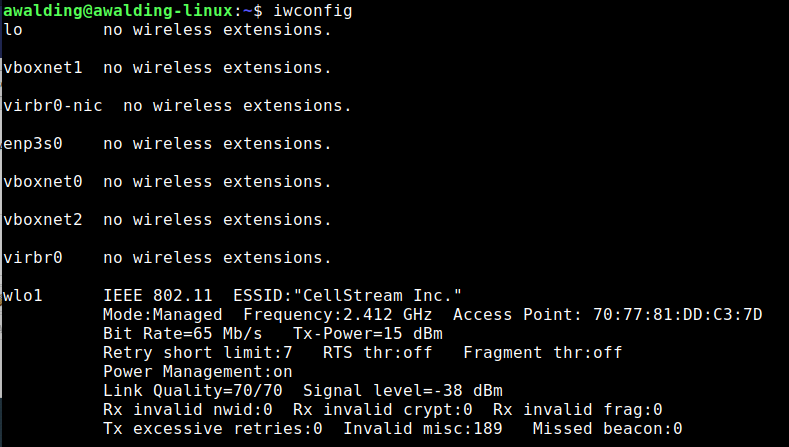The height and width of the screenshot is (447, 789).
Task: Click the lo interface name
Action: click(14, 30)
